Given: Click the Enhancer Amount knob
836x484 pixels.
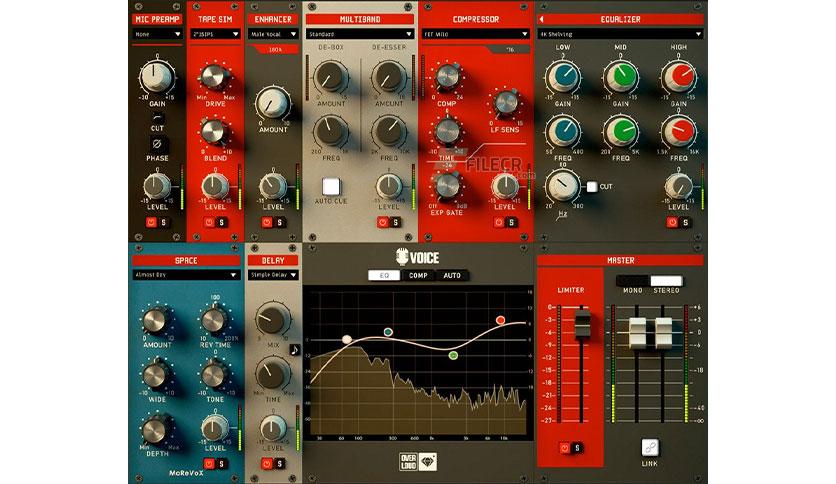Looking at the screenshot, I should [x=272, y=103].
